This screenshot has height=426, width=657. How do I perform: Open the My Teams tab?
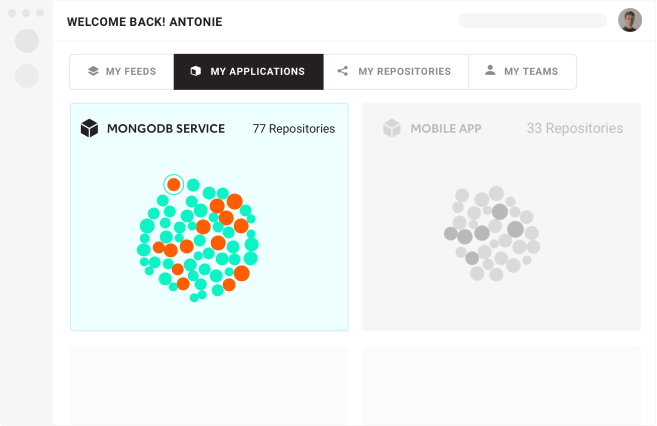click(522, 72)
